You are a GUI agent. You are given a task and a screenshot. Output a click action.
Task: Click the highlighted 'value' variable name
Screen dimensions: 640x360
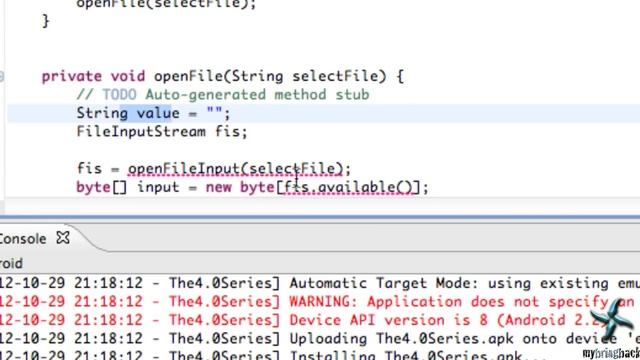click(x=158, y=113)
